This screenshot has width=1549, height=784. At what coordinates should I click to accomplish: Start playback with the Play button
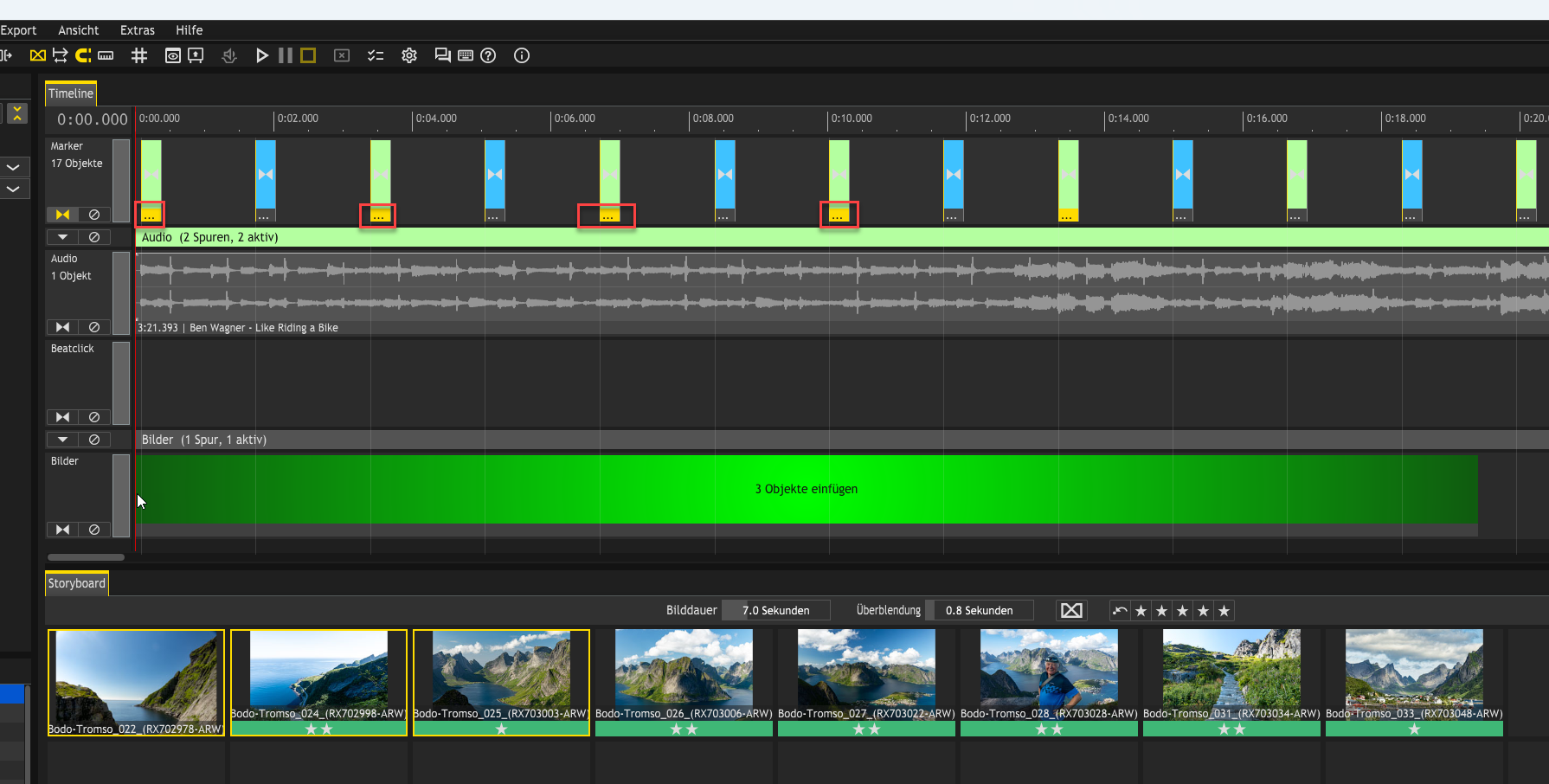261,55
